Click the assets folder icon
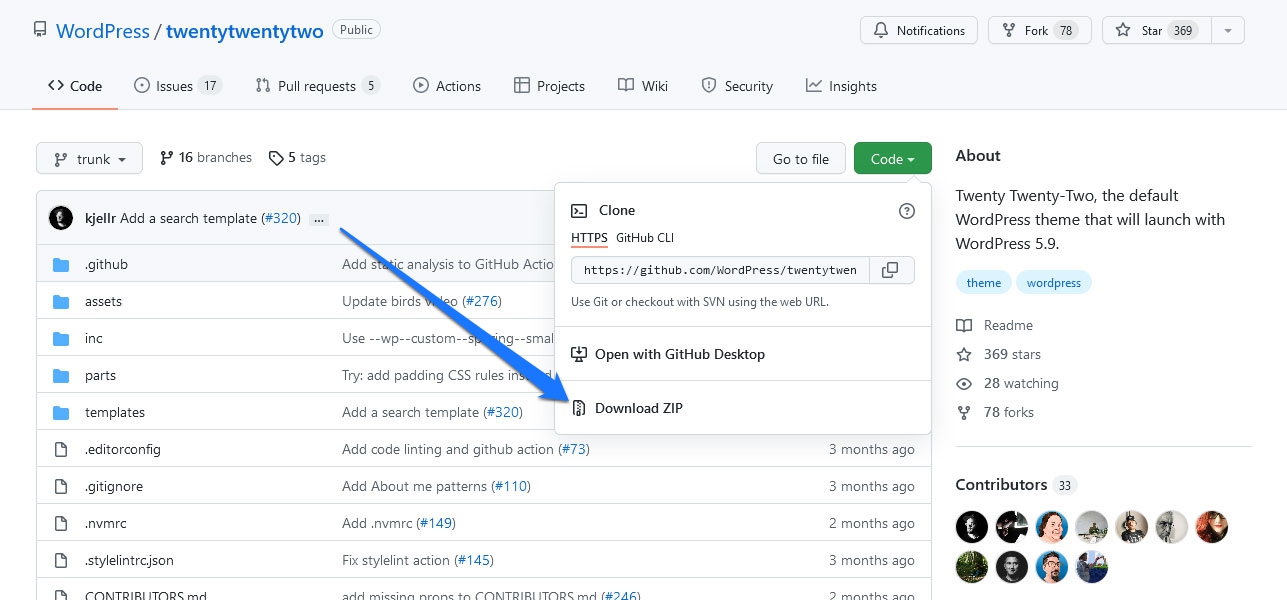 coord(61,302)
